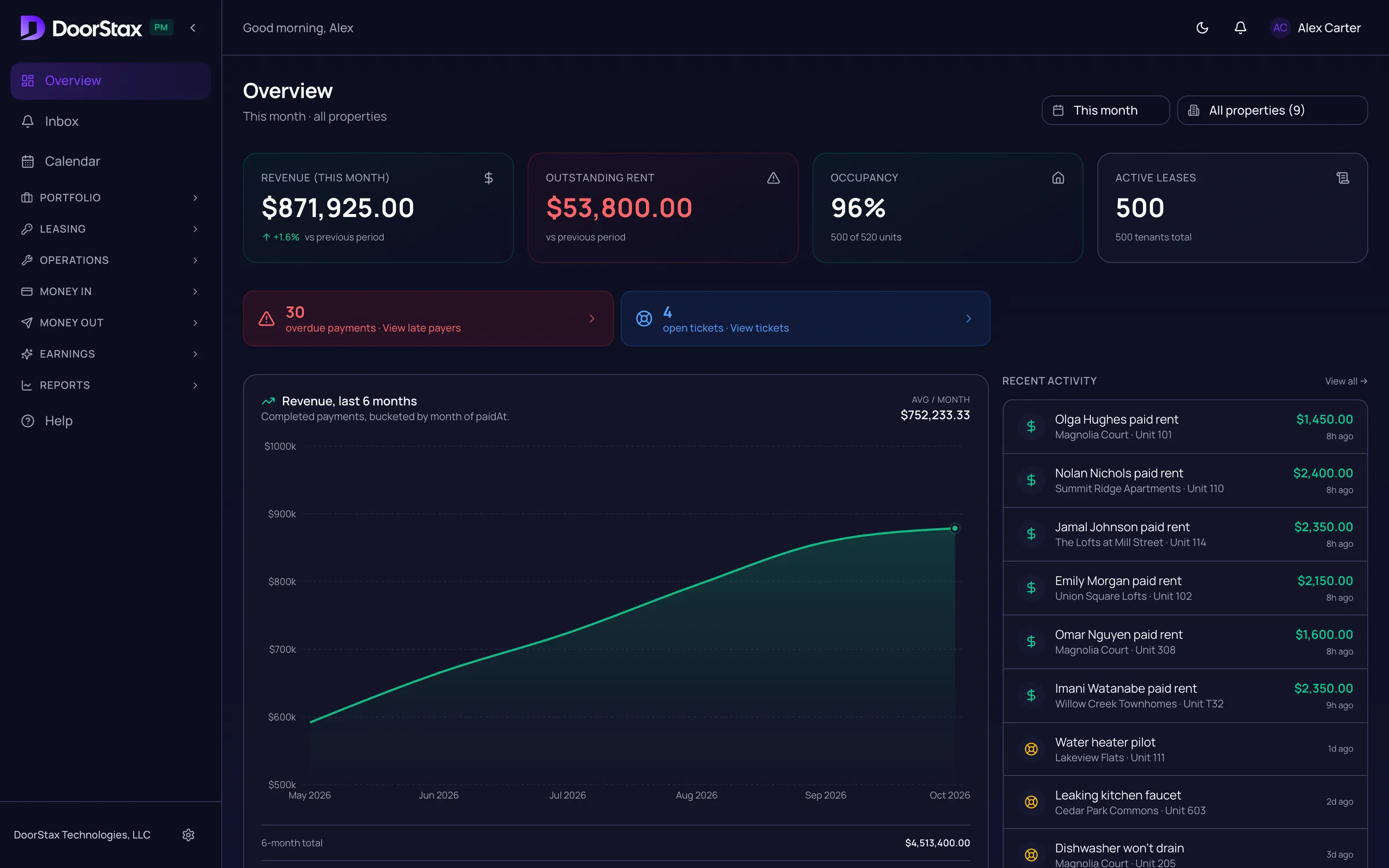Expand the Leasing section

(110, 229)
